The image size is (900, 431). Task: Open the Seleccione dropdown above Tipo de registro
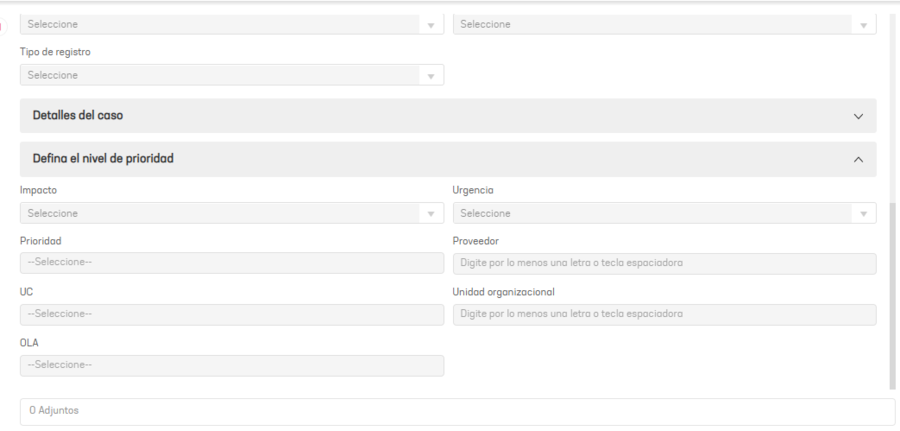point(232,24)
